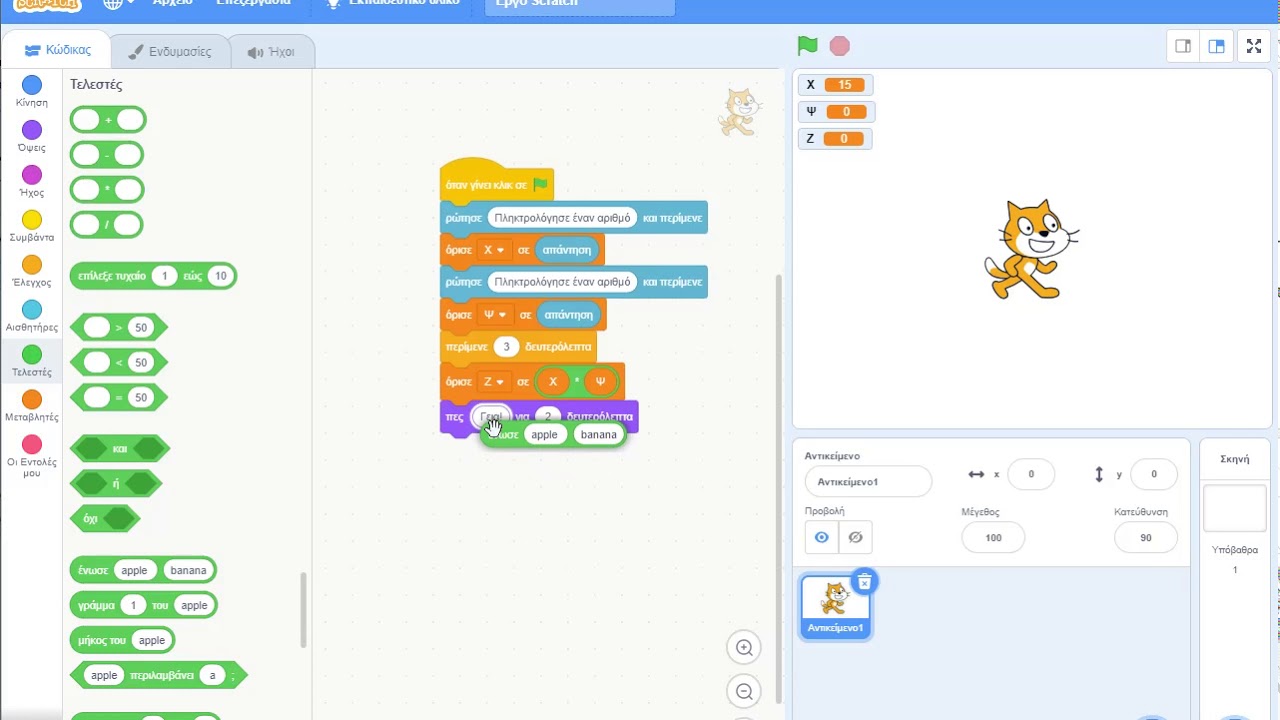Edit the Μέγεθος size value 100
This screenshot has height=720, width=1280.
[x=993, y=537]
